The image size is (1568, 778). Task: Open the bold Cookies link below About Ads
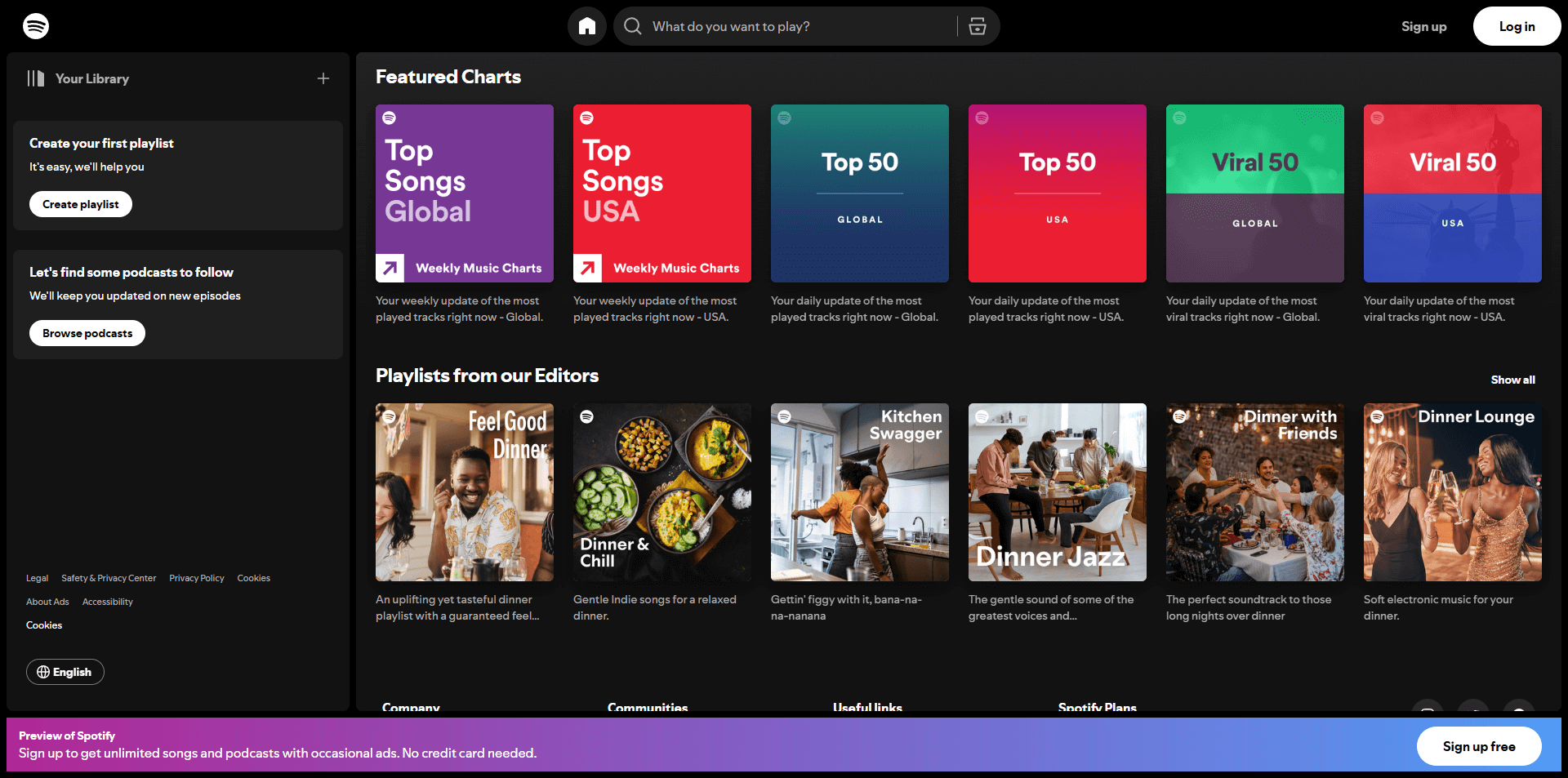click(x=44, y=625)
